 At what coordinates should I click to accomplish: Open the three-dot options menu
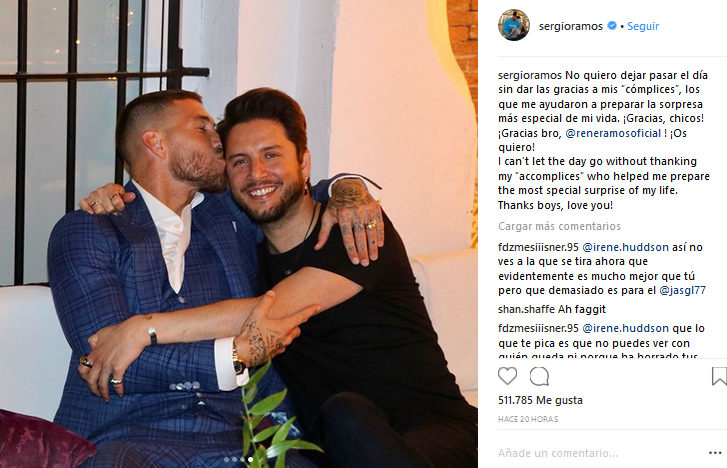(715, 453)
